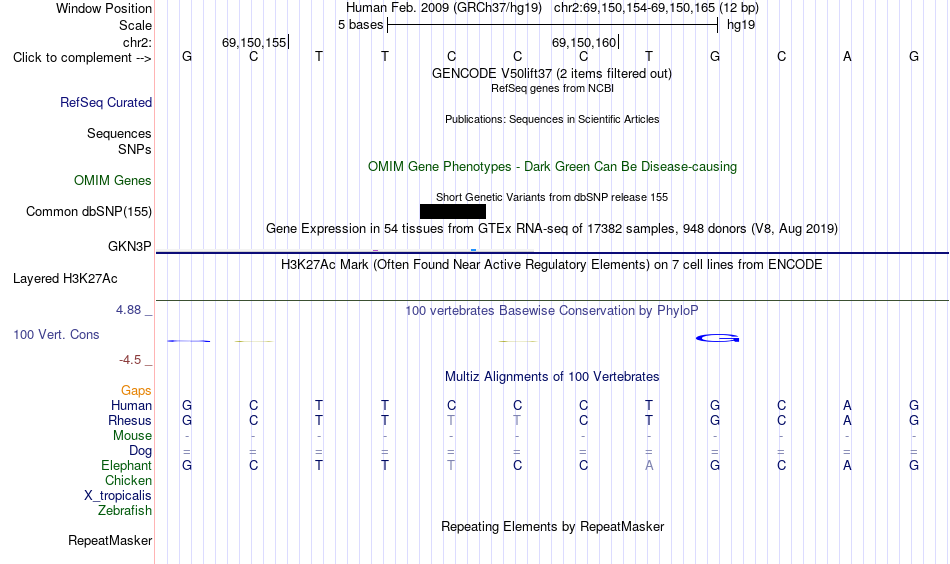Click the SNPs track label
The height and width of the screenshot is (564, 950).
[x=135, y=149]
